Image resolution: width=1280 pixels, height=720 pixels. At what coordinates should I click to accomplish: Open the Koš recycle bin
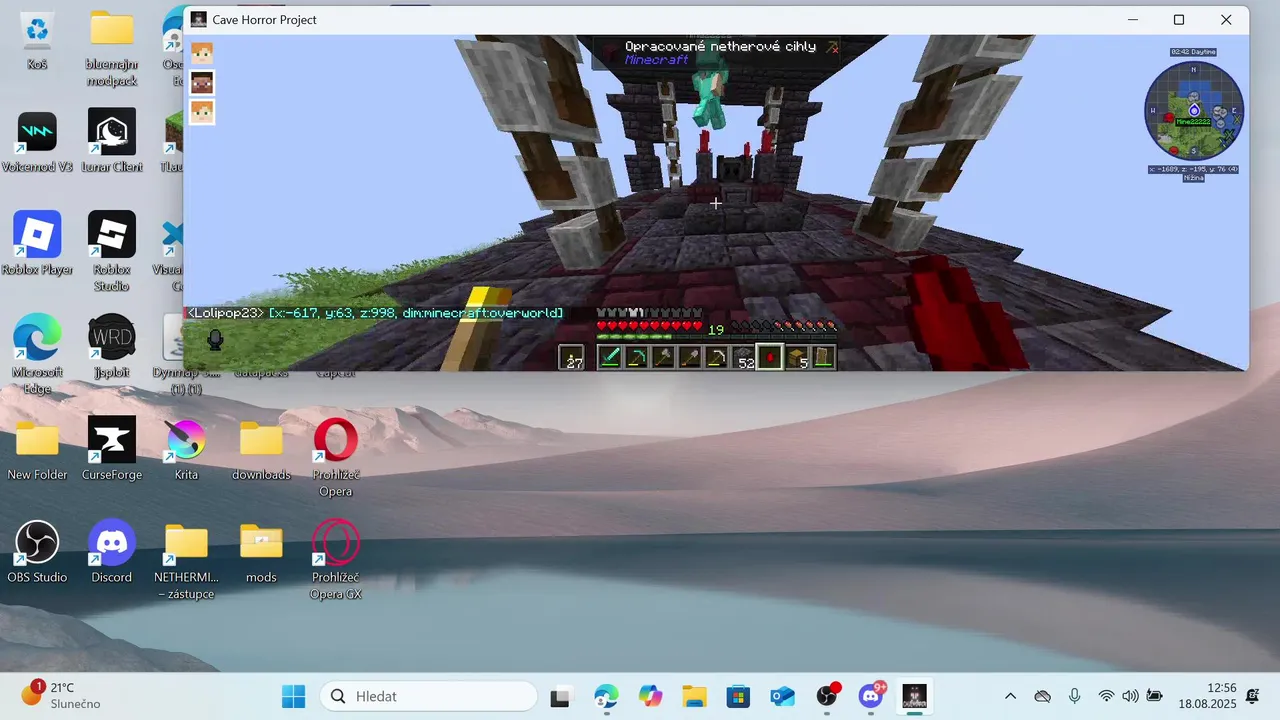tap(37, 40)
